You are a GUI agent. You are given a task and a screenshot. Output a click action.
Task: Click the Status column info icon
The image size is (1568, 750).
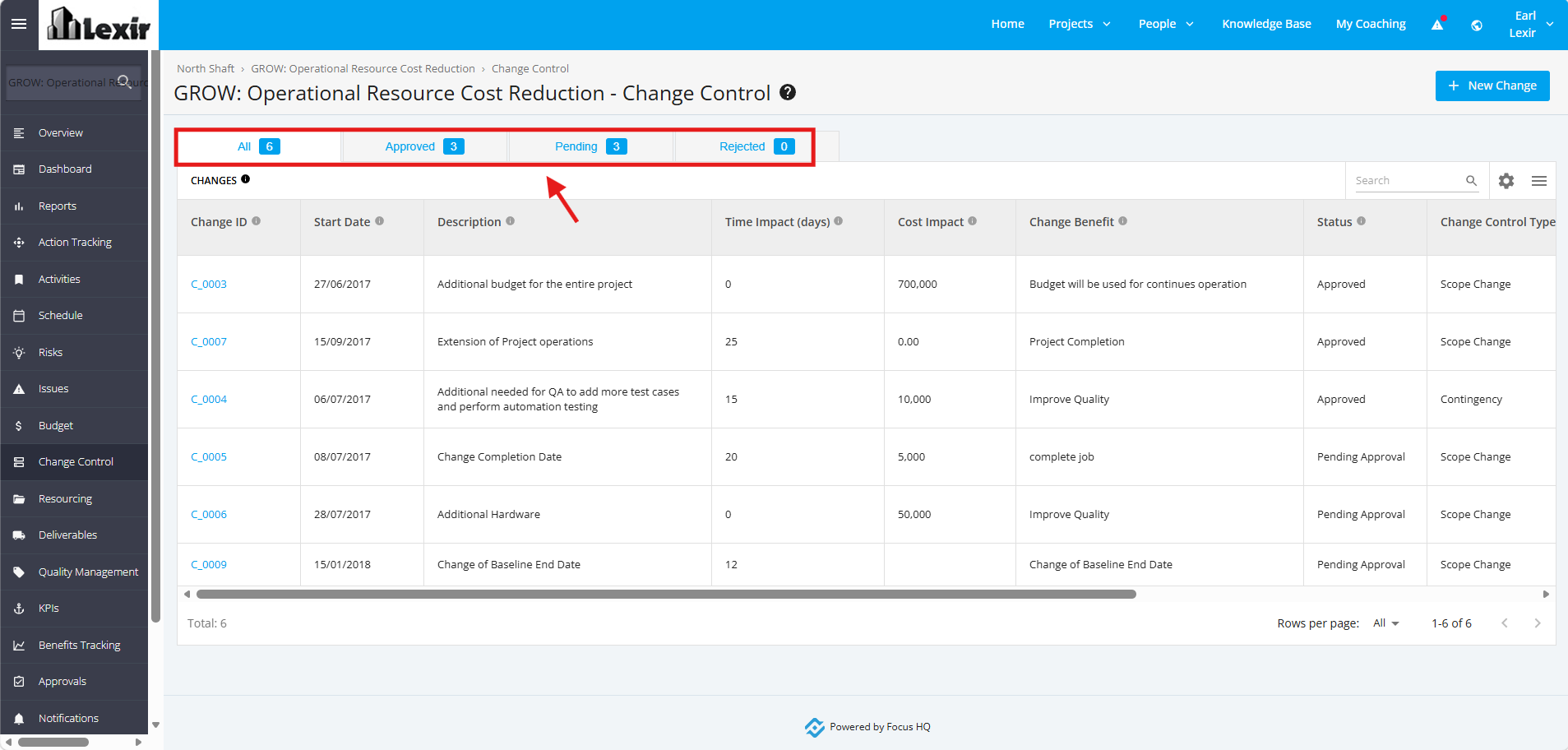click(1361, 221)
